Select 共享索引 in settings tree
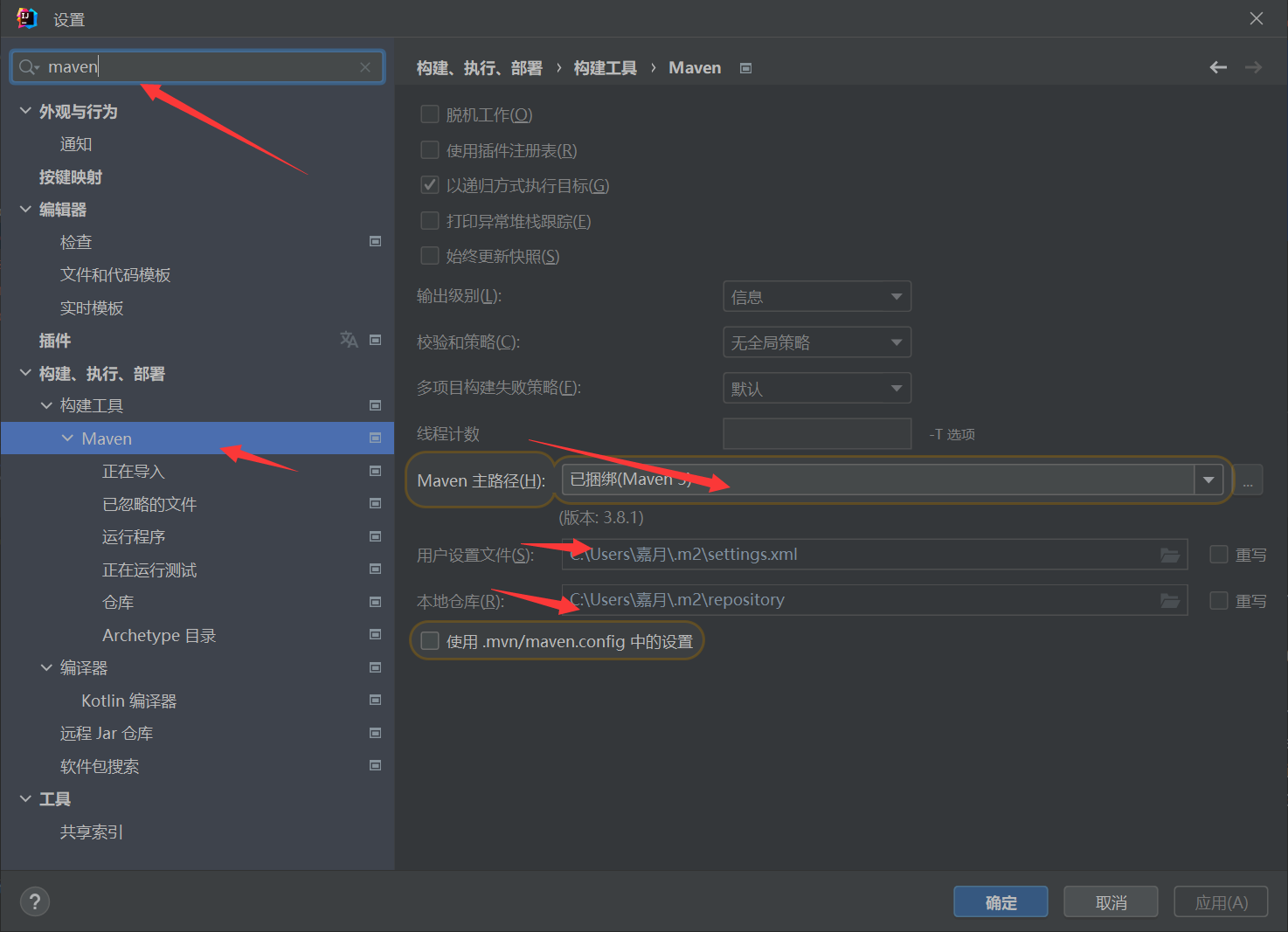This screenshot has height=932, width=1288. (x=92, y=832)
